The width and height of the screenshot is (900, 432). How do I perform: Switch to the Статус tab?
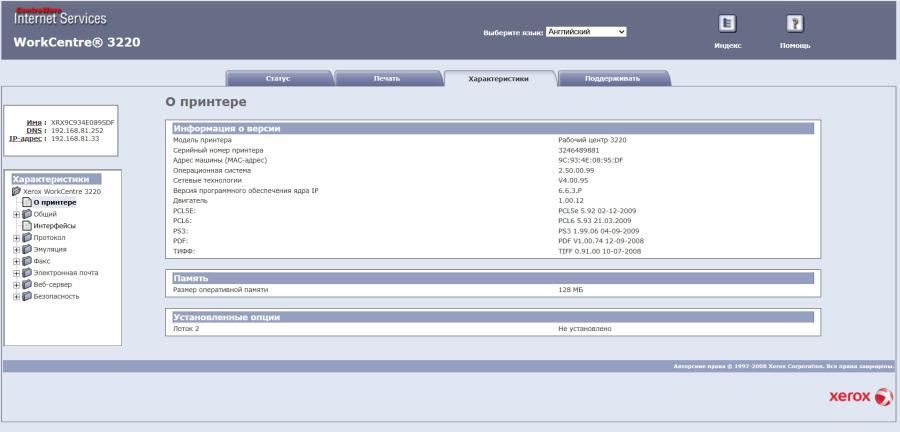pyautogui.click(x=278, y=79)
